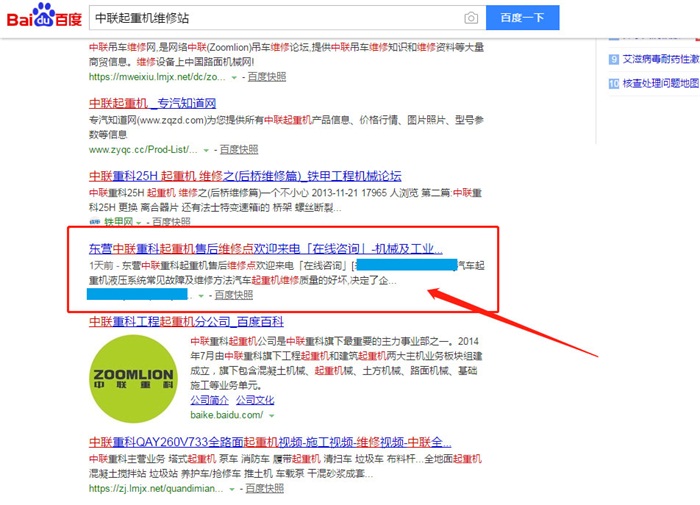Open the 公司文化 link

tap(255, 400)
